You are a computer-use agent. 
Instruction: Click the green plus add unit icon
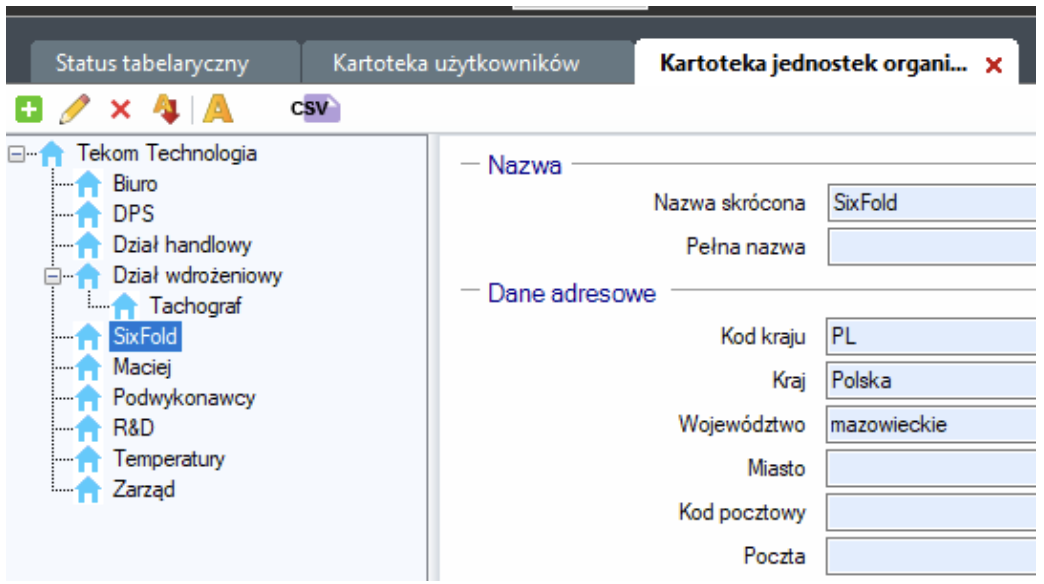pos(29,109)
